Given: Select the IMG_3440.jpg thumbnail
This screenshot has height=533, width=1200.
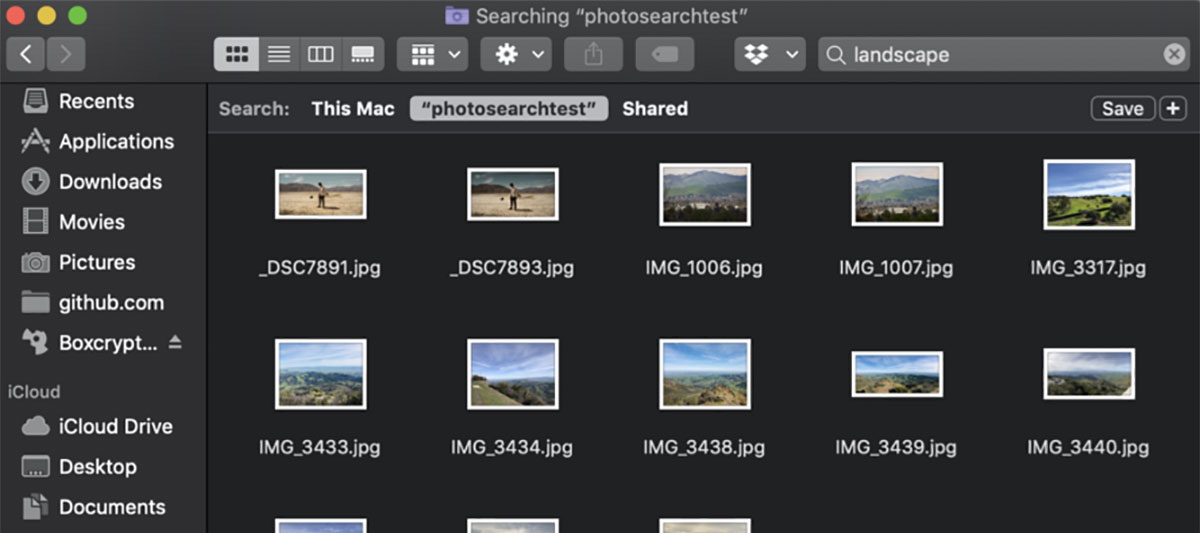Looking at the screenshot, I should click(x=1088, y=374).
